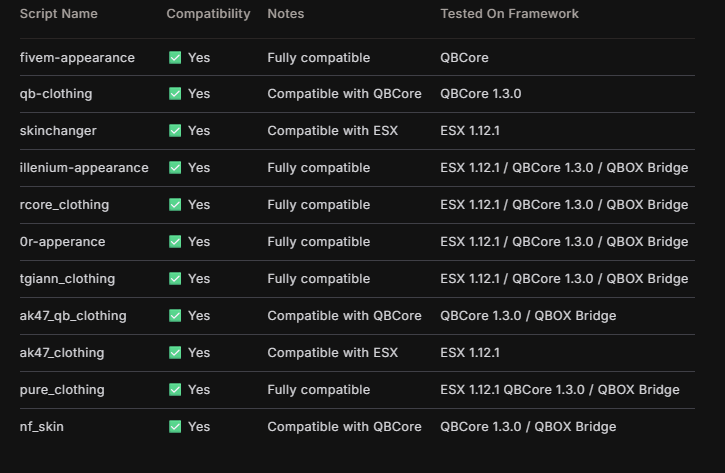This screenshot has width=725, height=473.
Task: Click Yes text in ak47_qb_clothing row
Action: [x=199, y=316]
